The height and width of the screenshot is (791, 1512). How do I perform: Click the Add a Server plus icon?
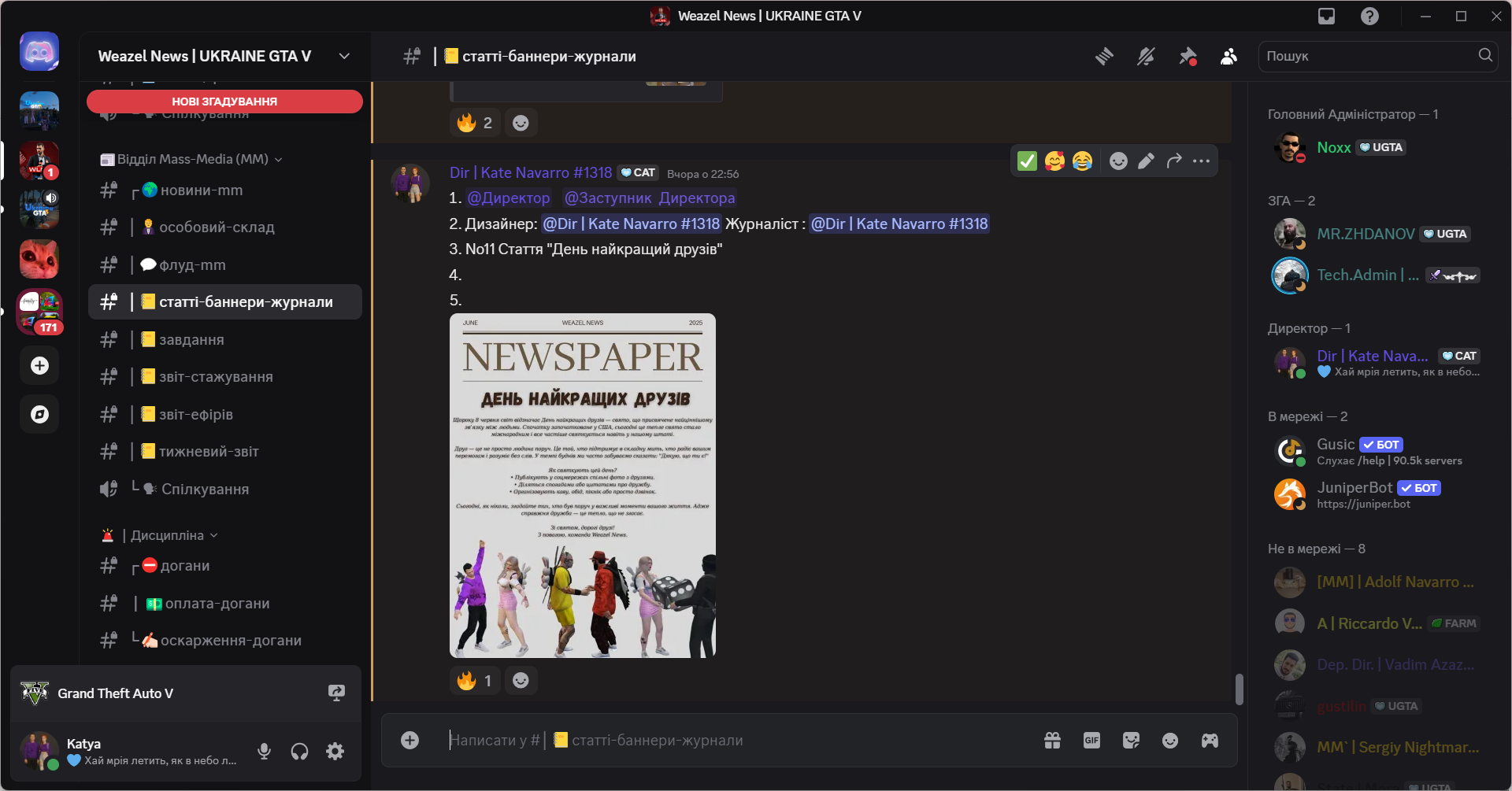(x=39, y=365)
